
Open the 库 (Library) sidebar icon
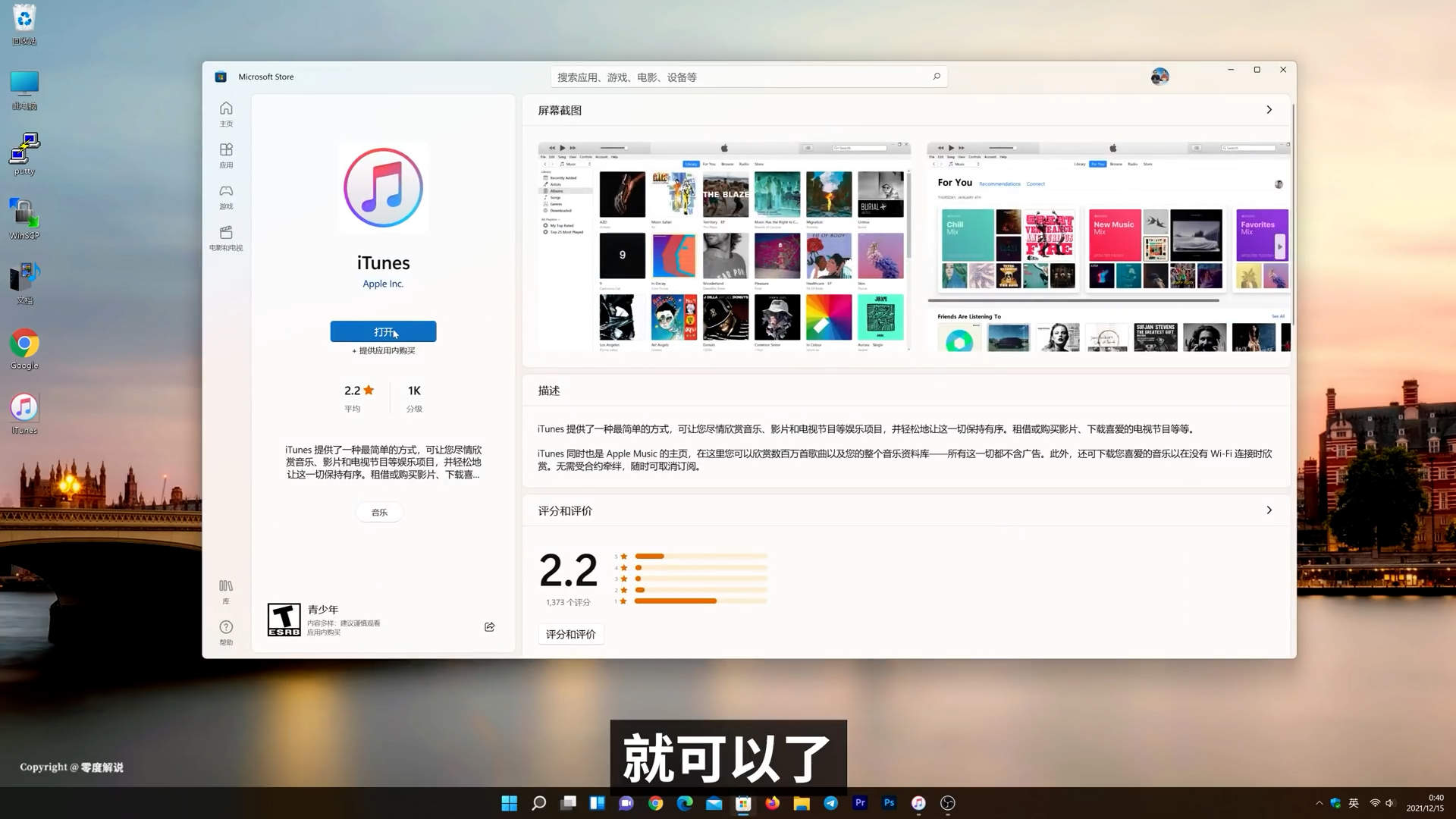click(225, 591)
